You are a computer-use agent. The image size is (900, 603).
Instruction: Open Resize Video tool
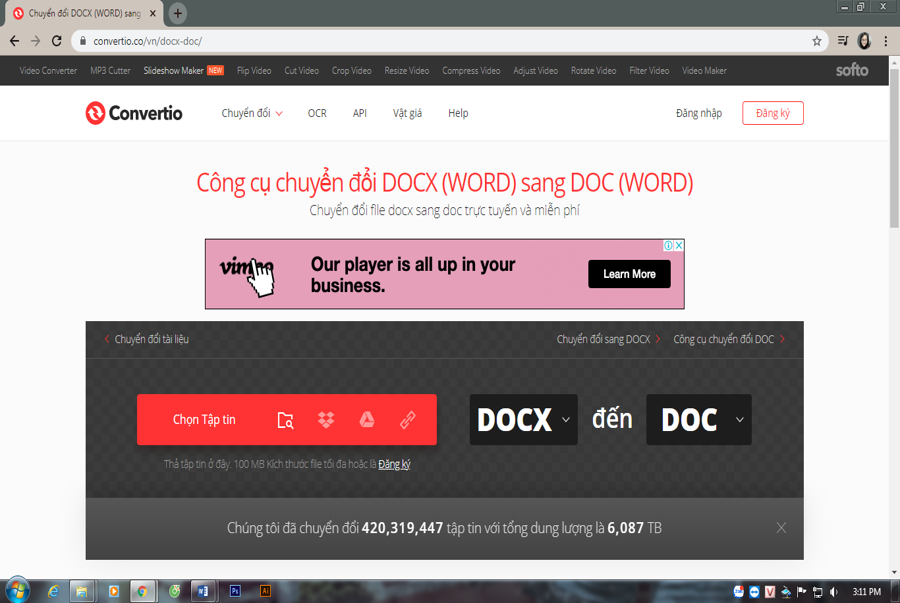coord(406,71)
